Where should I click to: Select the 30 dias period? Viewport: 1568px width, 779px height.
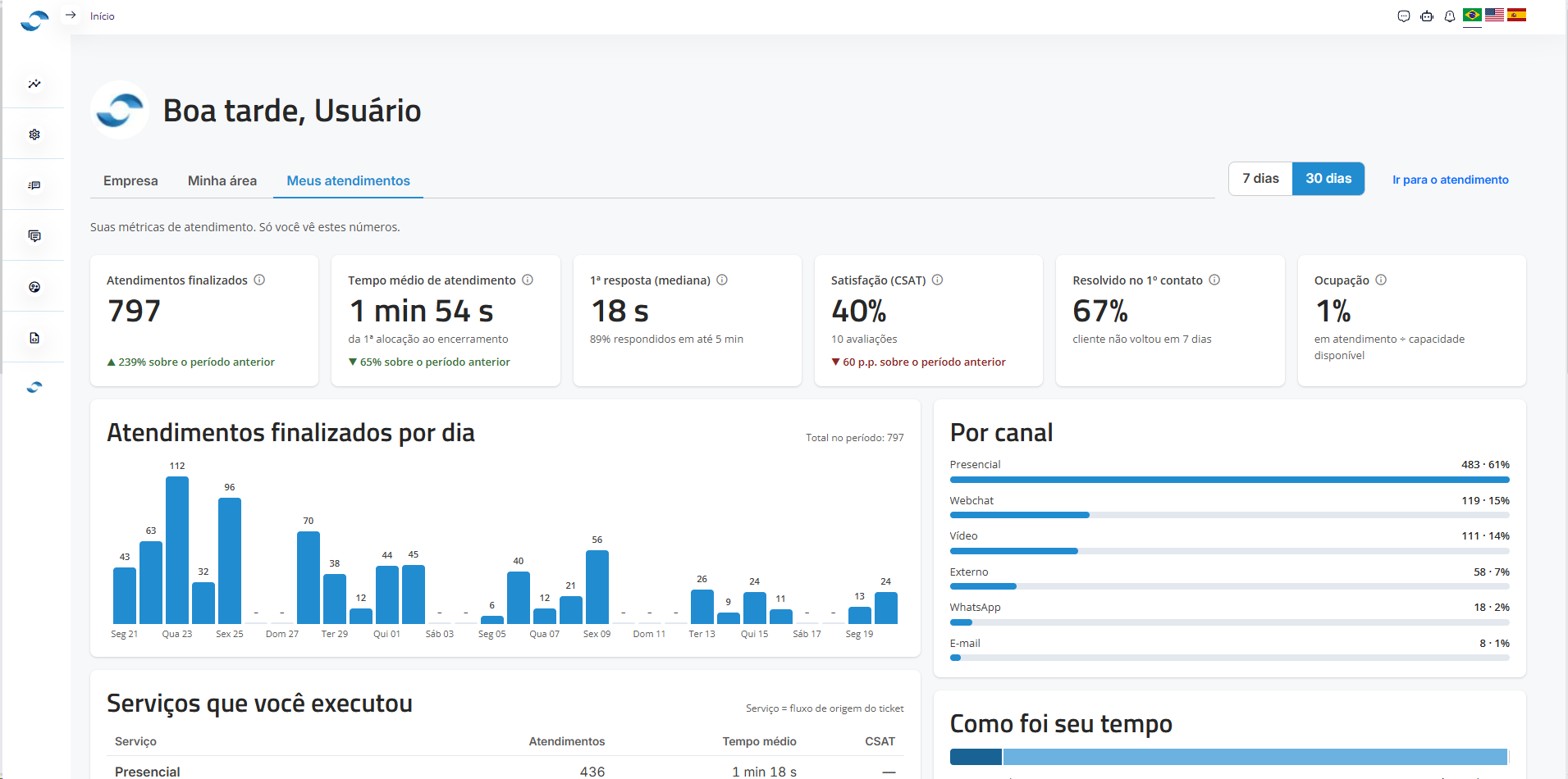1328,179
